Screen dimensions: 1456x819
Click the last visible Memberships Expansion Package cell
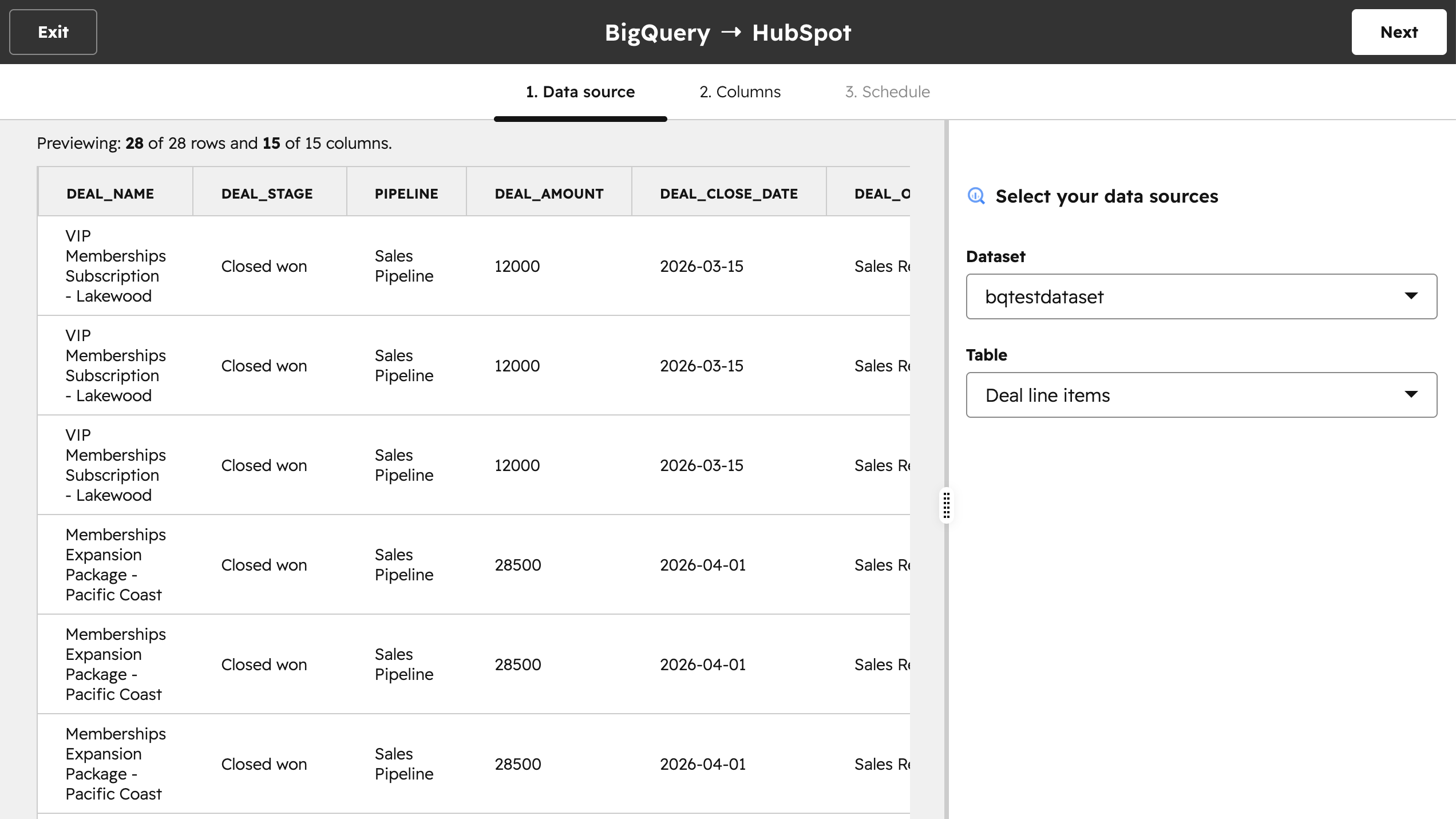(x=116, y=764)
